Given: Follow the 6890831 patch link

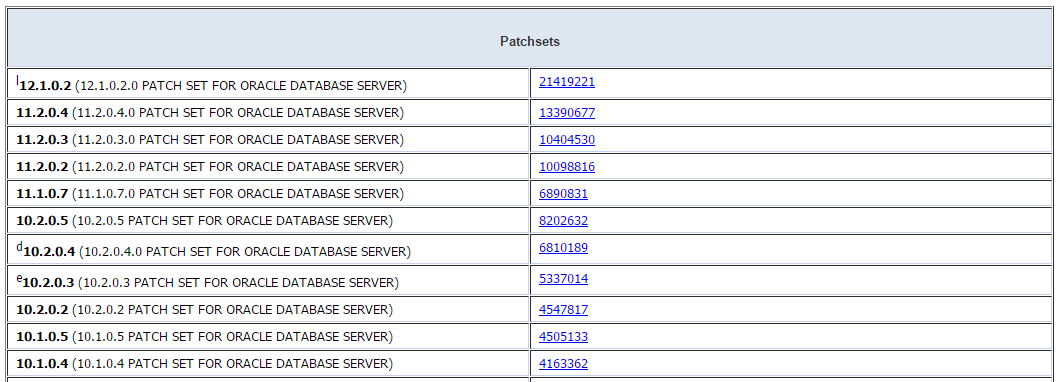Looking at the screenshot, I should [x=563, y=194].
